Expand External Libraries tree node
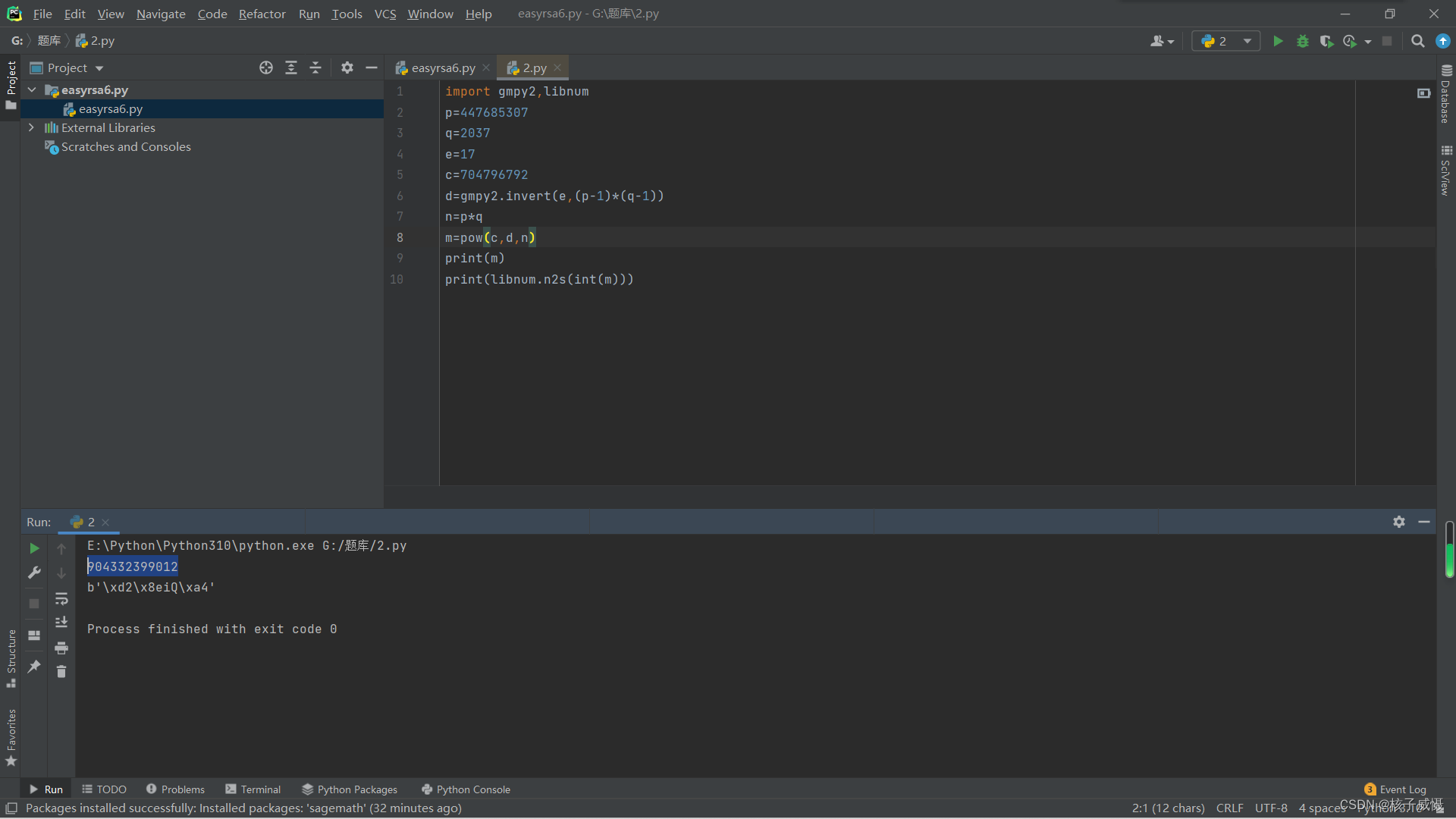Image resolution: width=1456 pixels, height=819 pixels. point(31,127)
